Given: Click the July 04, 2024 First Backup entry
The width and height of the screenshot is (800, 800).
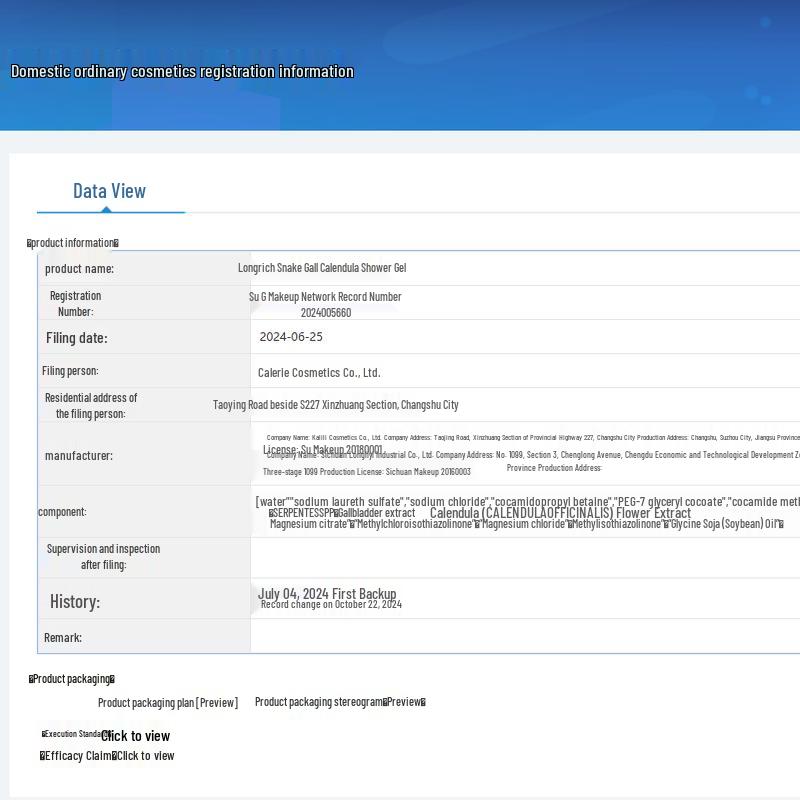Looking at the screenshot, I should 327,593.
